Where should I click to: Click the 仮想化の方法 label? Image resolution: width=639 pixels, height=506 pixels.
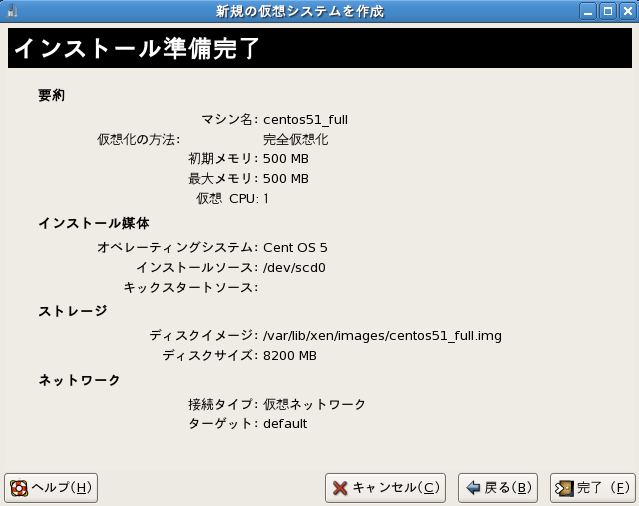click(139, 139)
